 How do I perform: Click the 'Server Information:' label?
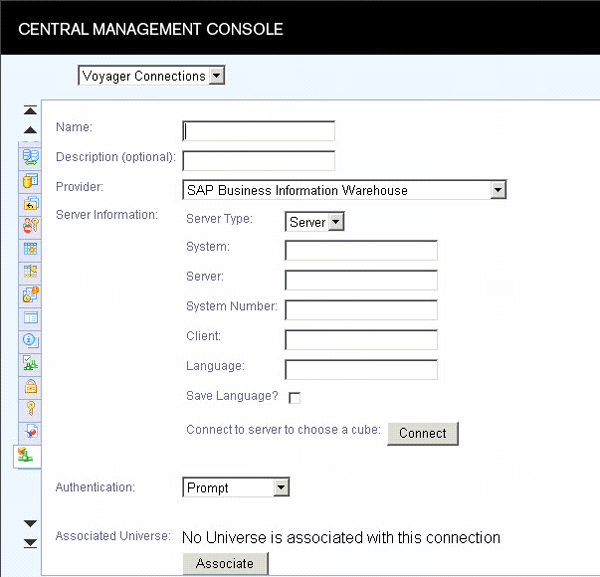point(107,215)
